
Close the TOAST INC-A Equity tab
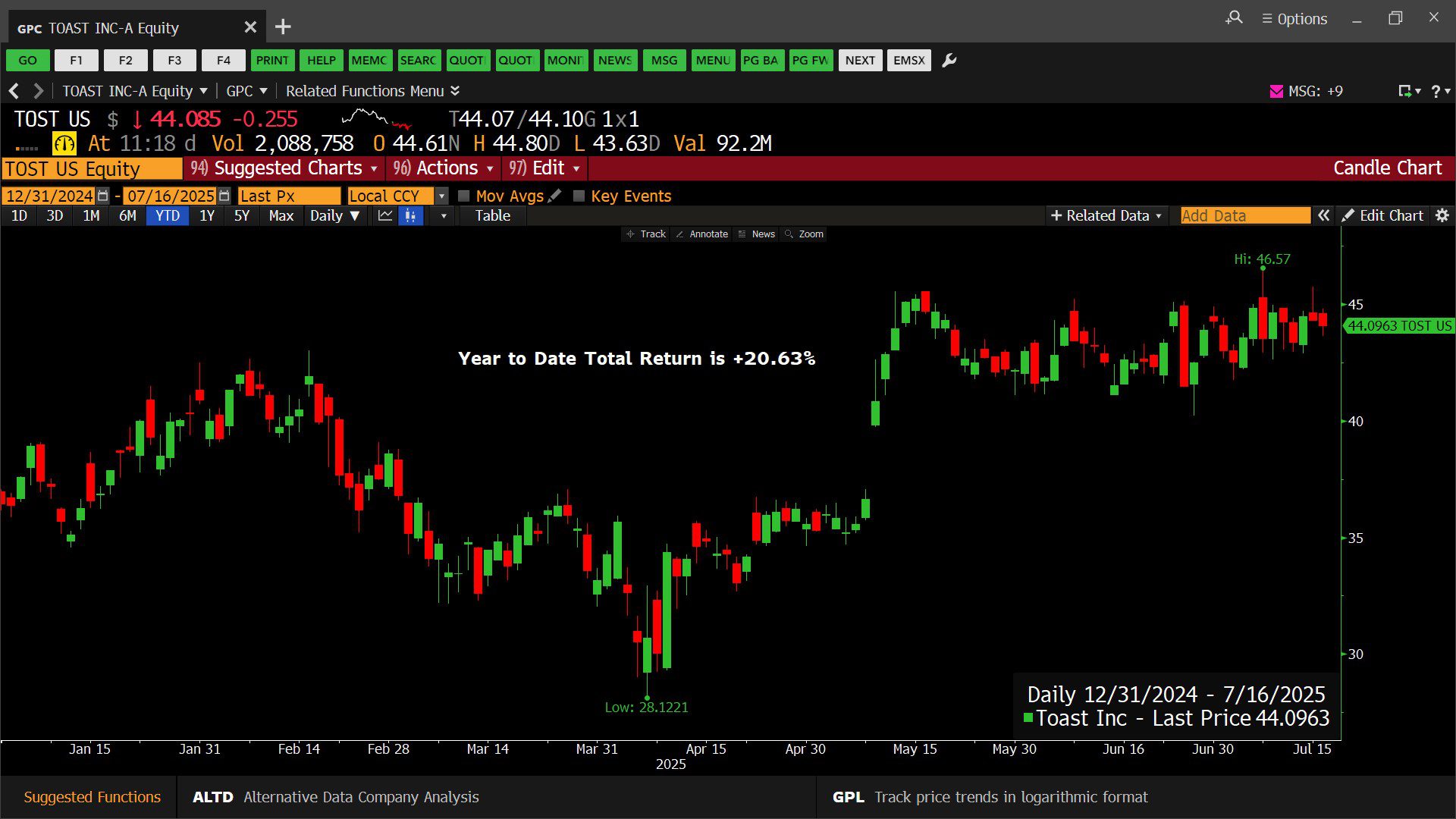[x=250, y=27]
